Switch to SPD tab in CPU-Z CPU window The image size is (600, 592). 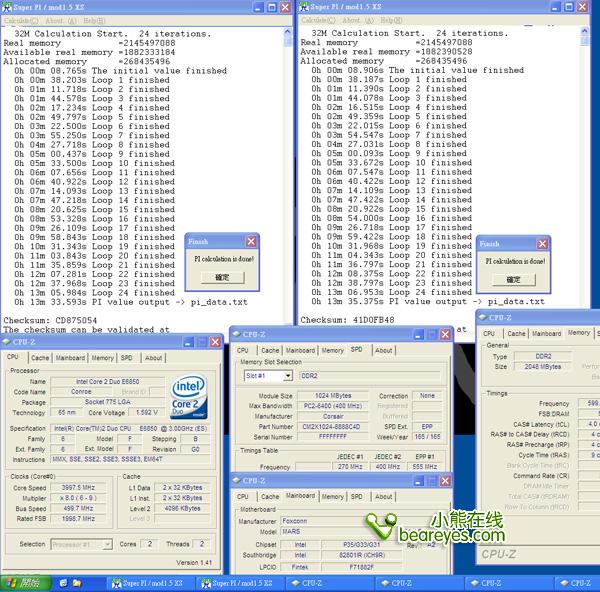coord(127,358)
